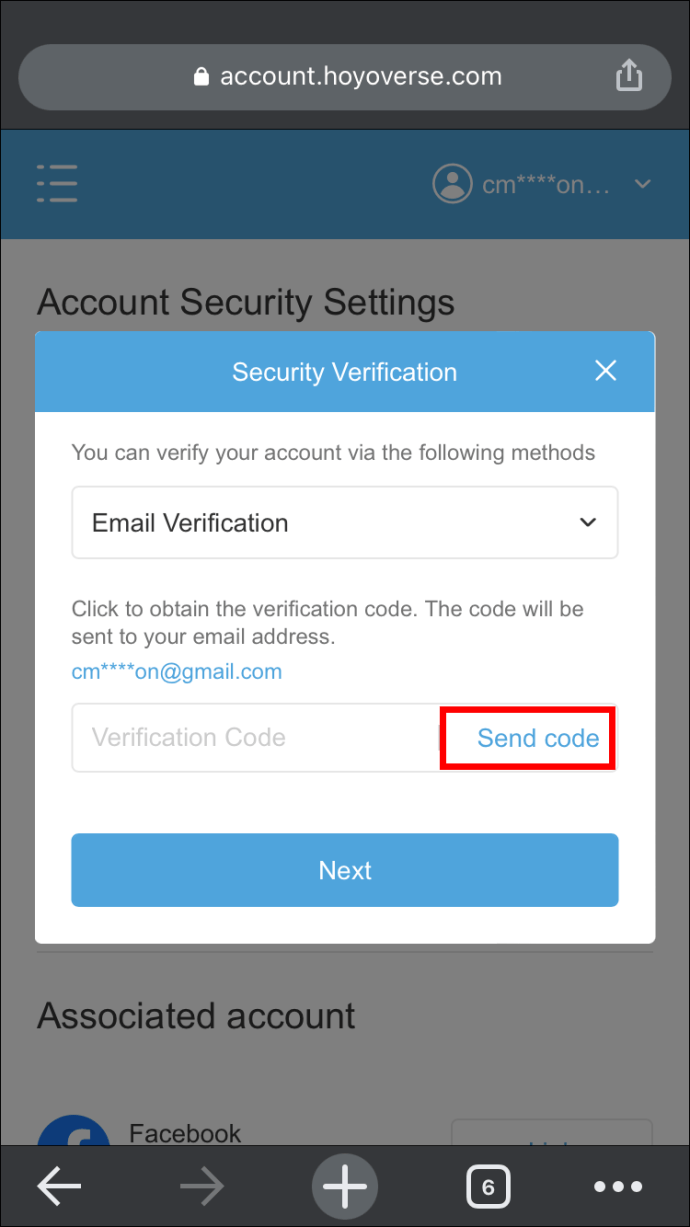Tap the cm****on account name
Image resolution: width=690 pixels, height=1227 pixels.
point(546,184)
